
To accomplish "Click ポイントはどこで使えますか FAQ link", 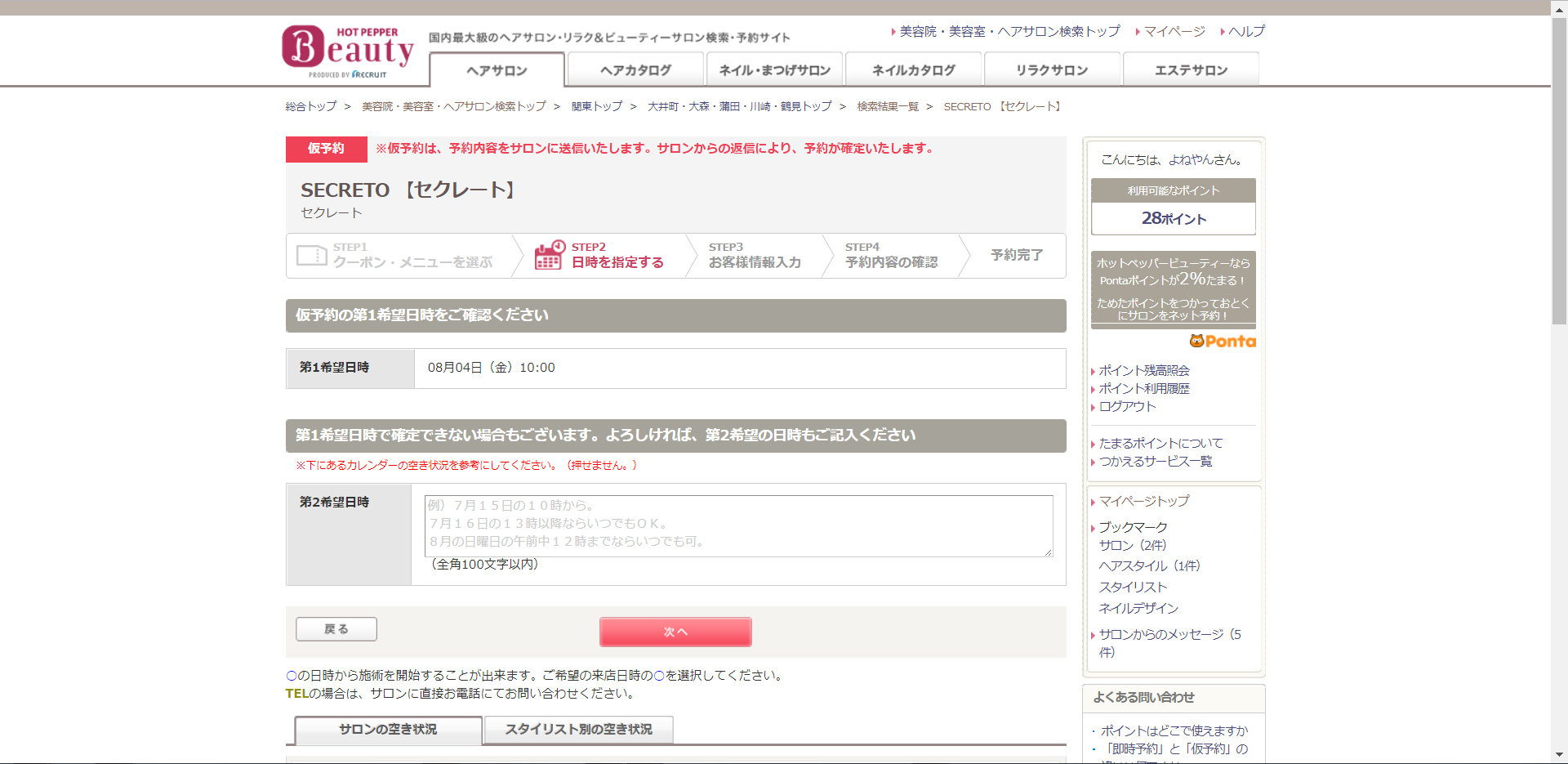I will [1174, 730].
